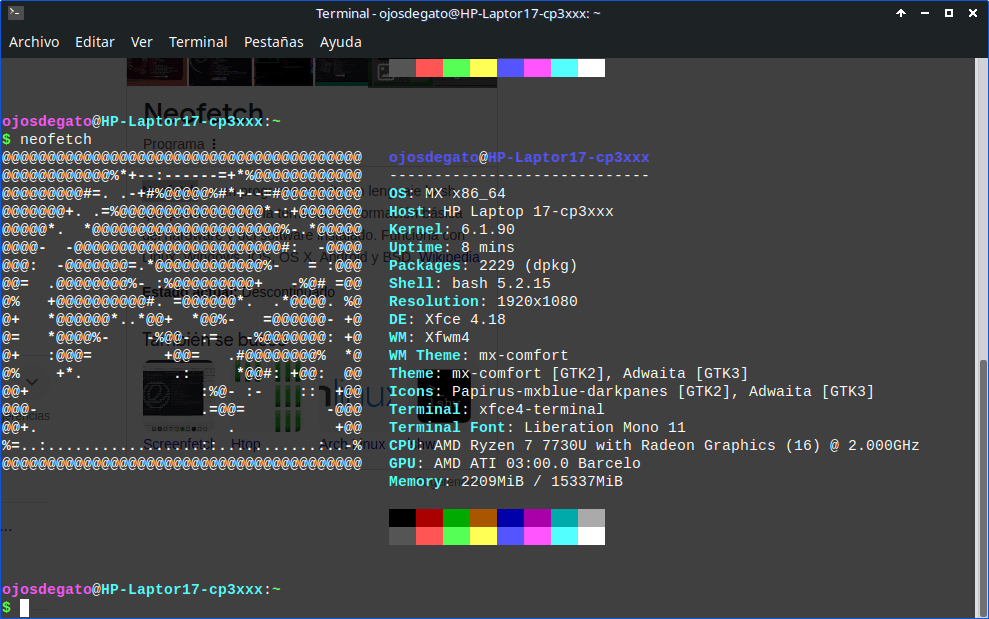Click the 'Kernel: 6.1.90' line
This screenshot has height=619, width=989.
(x=452, y=229)
